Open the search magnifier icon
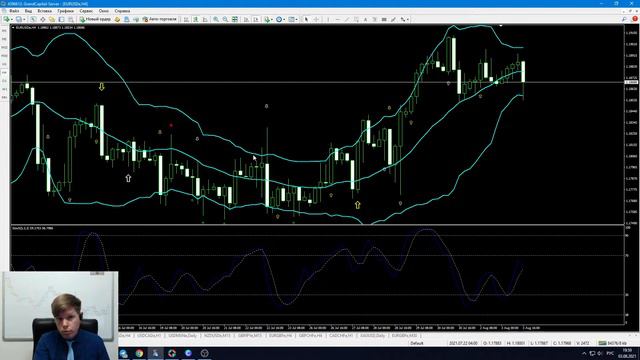640x360 pixels. [x=624, y=19]
